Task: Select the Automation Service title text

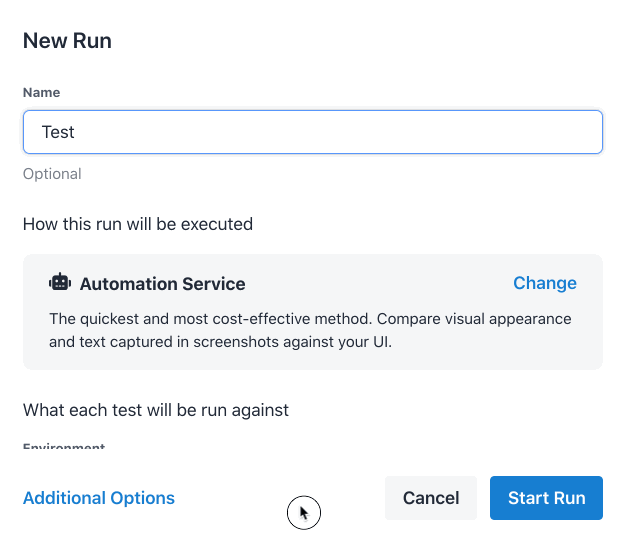Action: pos(162,284)
